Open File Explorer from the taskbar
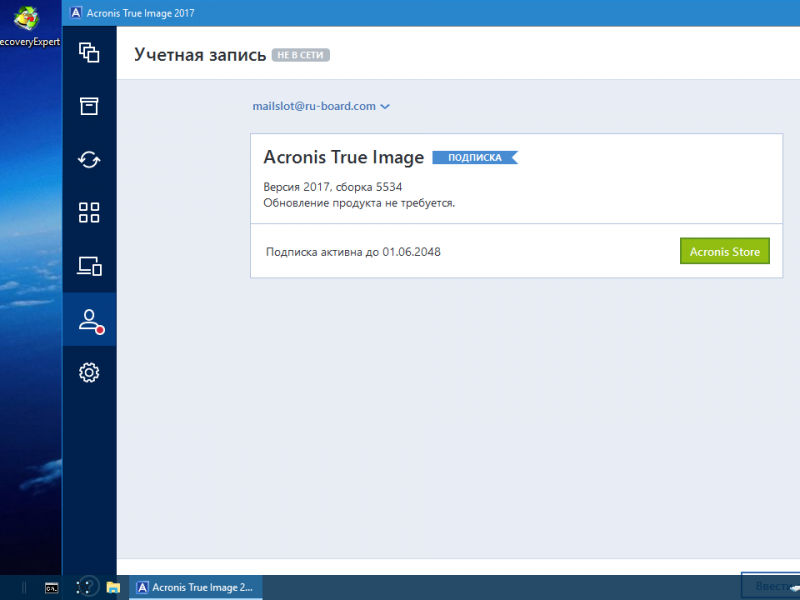Viewport: 800px width, 600px height. click(113, 587)
